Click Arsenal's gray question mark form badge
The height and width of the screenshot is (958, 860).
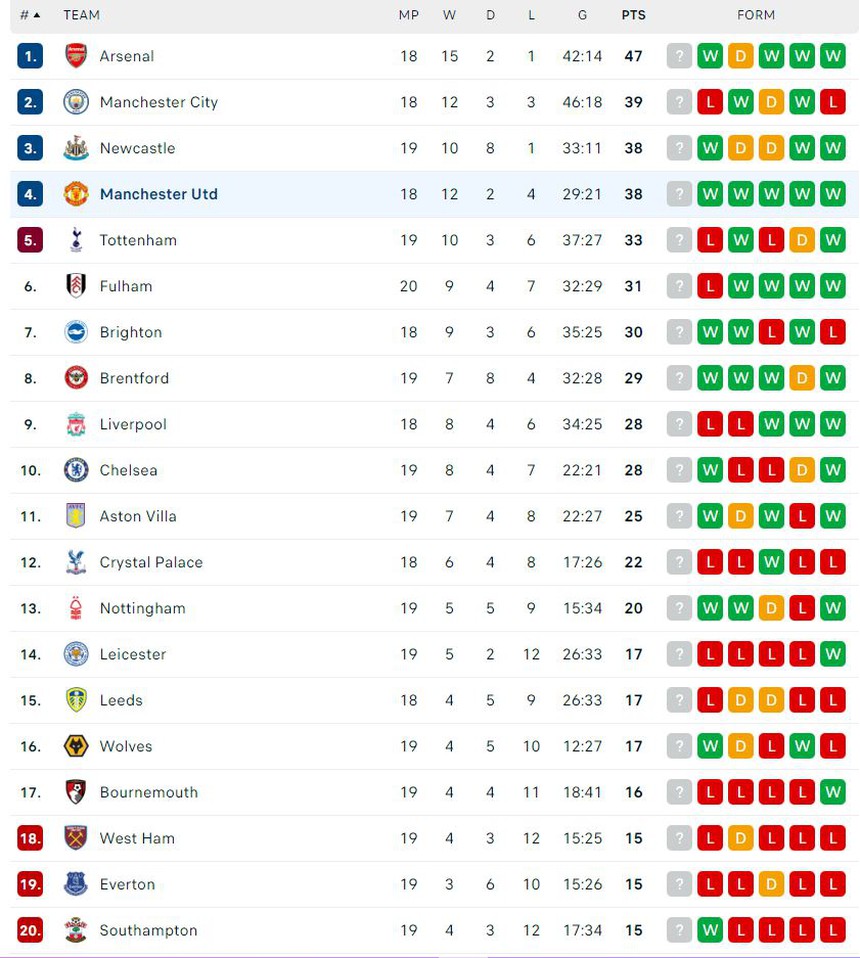tap(679, 56)
